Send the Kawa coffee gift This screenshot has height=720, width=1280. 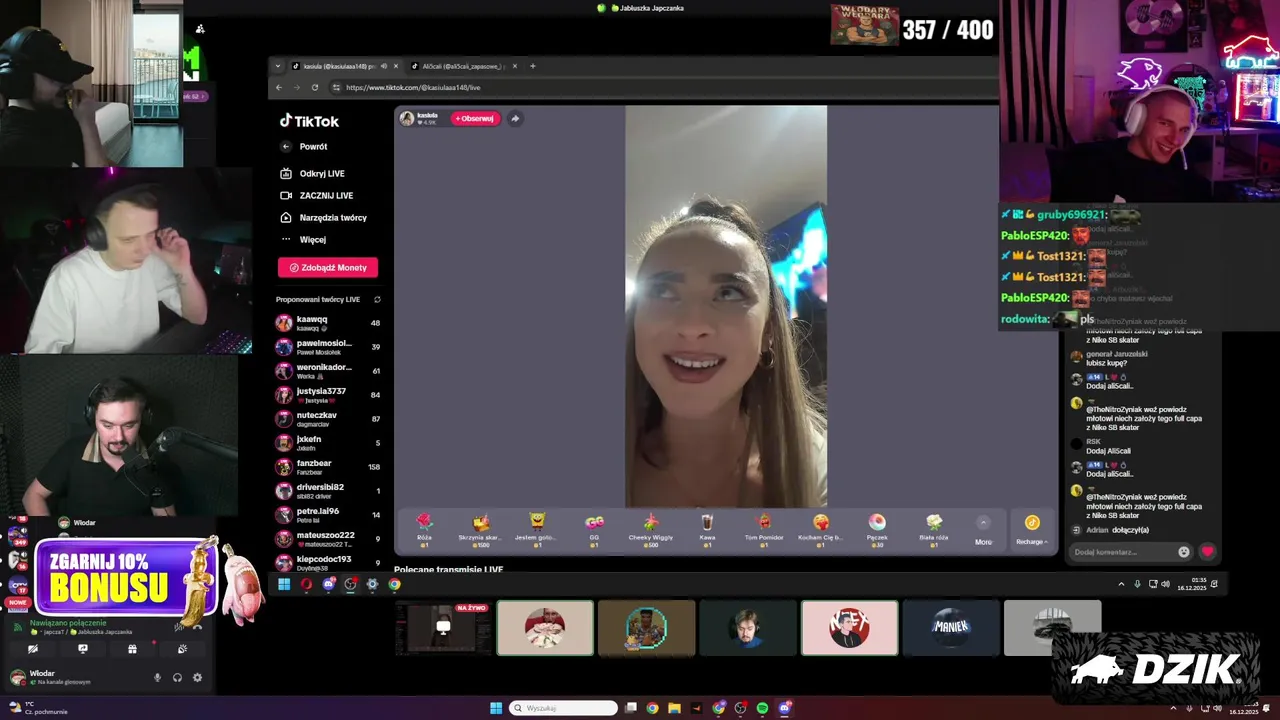(x=707, y=529)
